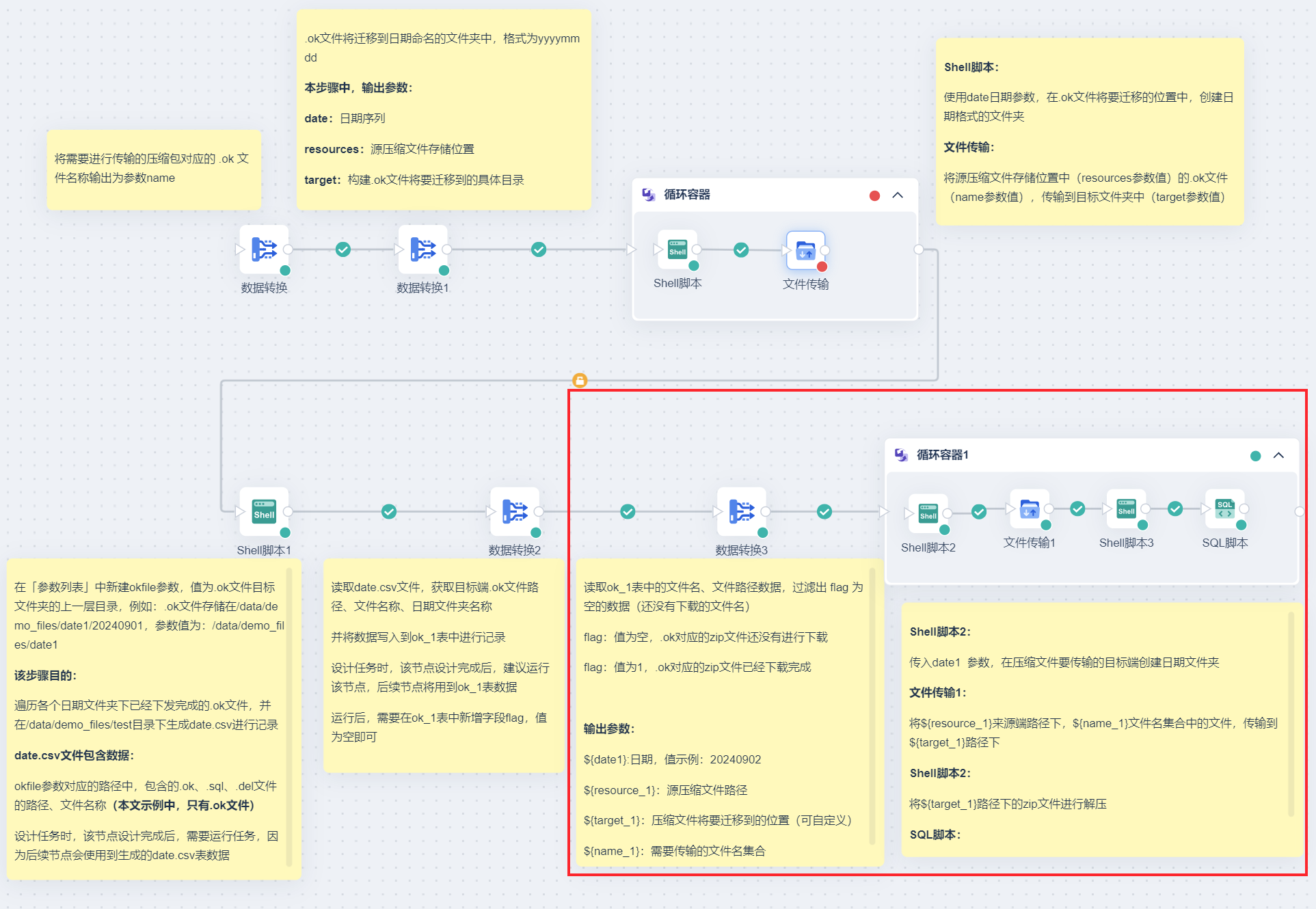The image size is (1316, 909).
Task: Click the 数据转换 node icon
Action: point(264,249)
